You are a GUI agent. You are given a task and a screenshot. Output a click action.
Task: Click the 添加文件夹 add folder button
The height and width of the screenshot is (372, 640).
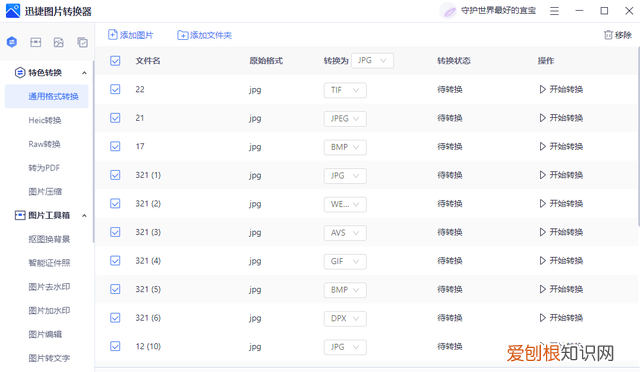tap(204, 35)
